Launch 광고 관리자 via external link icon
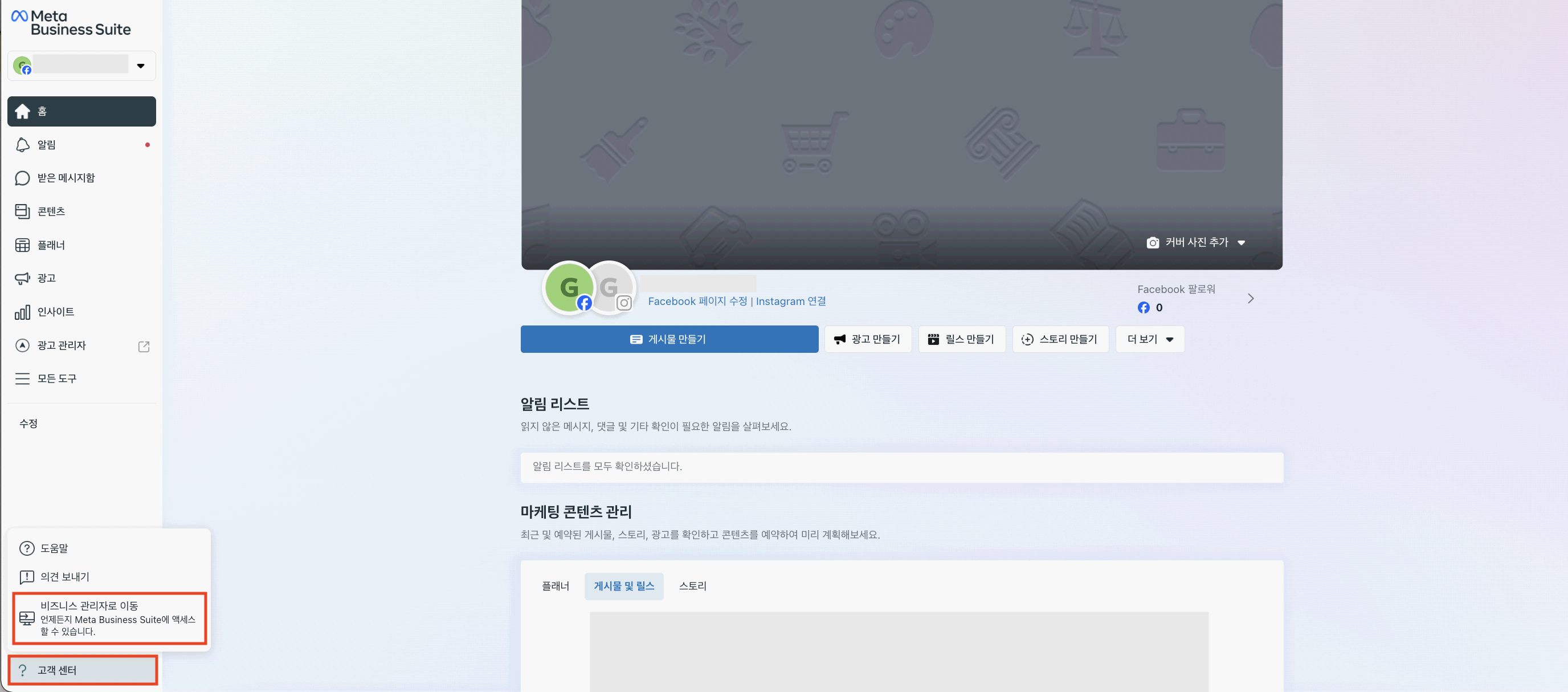This screenshot has width=1568, height=692. [x=144, y=346]
